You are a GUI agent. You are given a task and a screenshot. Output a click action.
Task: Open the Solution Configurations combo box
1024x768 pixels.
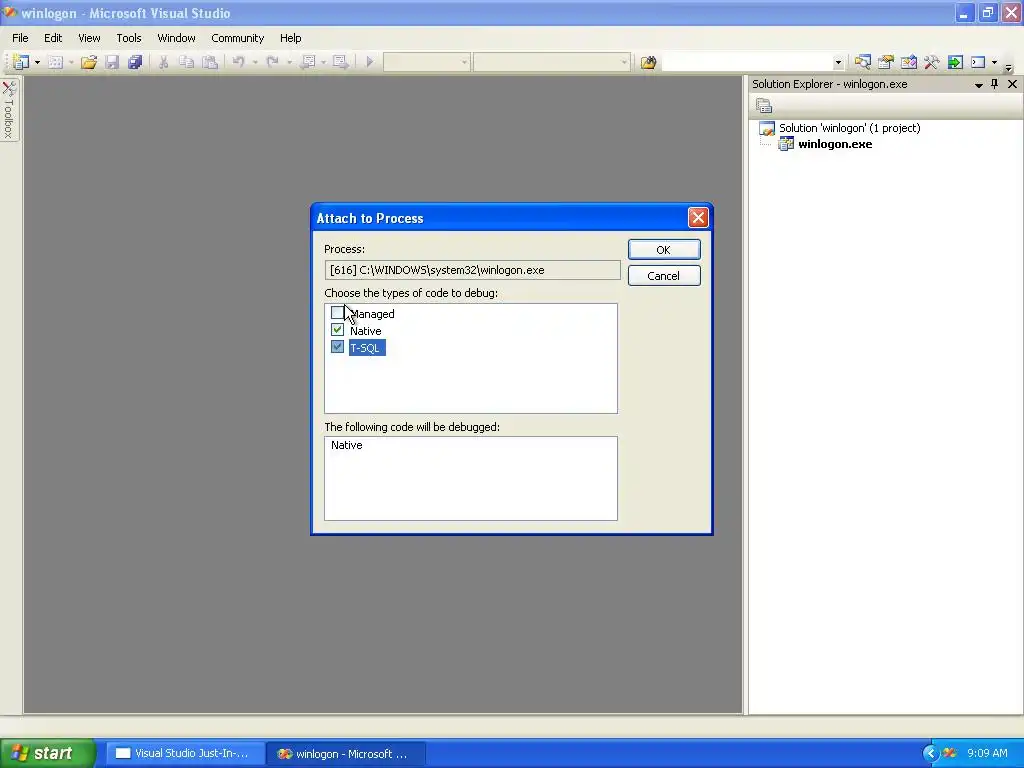click(426, 63)
